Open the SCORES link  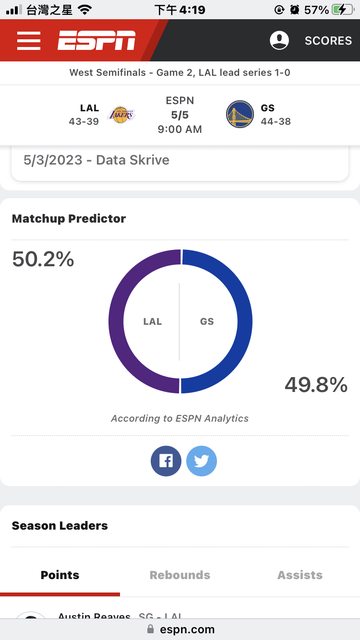(x=328, y=40)
